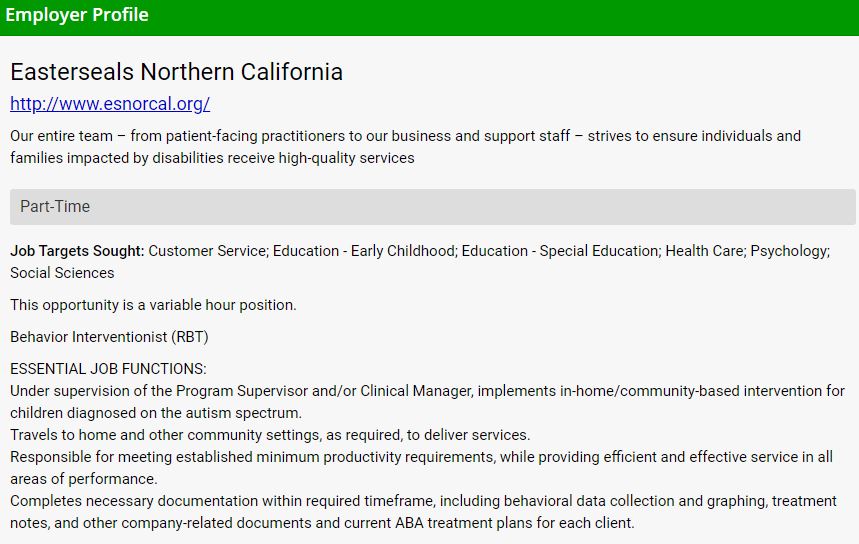Select the Easterseals Northern California heading

point(176,72)
